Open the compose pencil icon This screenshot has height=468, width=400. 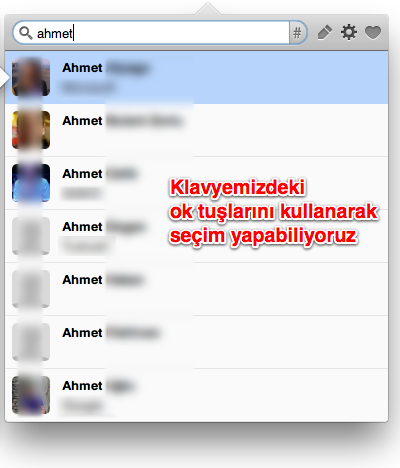(325, 32)
